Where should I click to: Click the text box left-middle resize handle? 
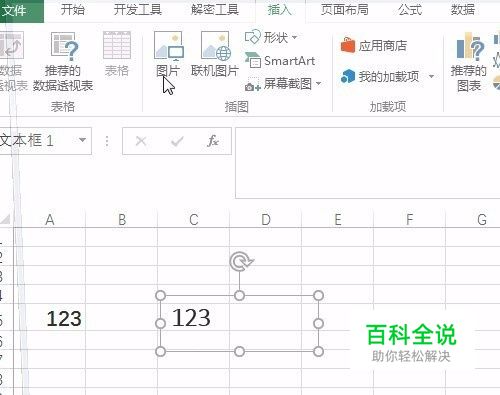tap(160, 323)
